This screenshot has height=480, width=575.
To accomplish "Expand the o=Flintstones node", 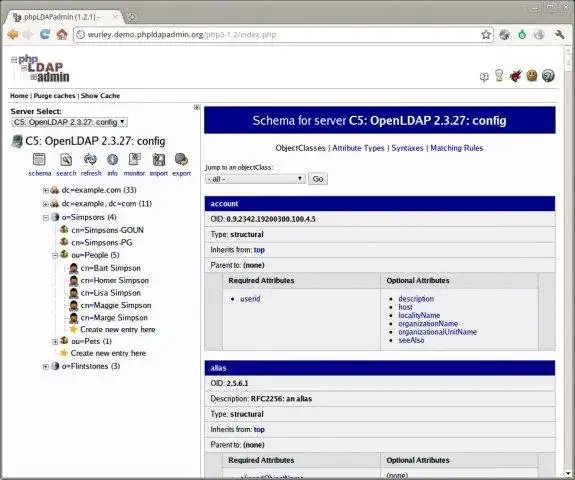I will click(45, 366).
